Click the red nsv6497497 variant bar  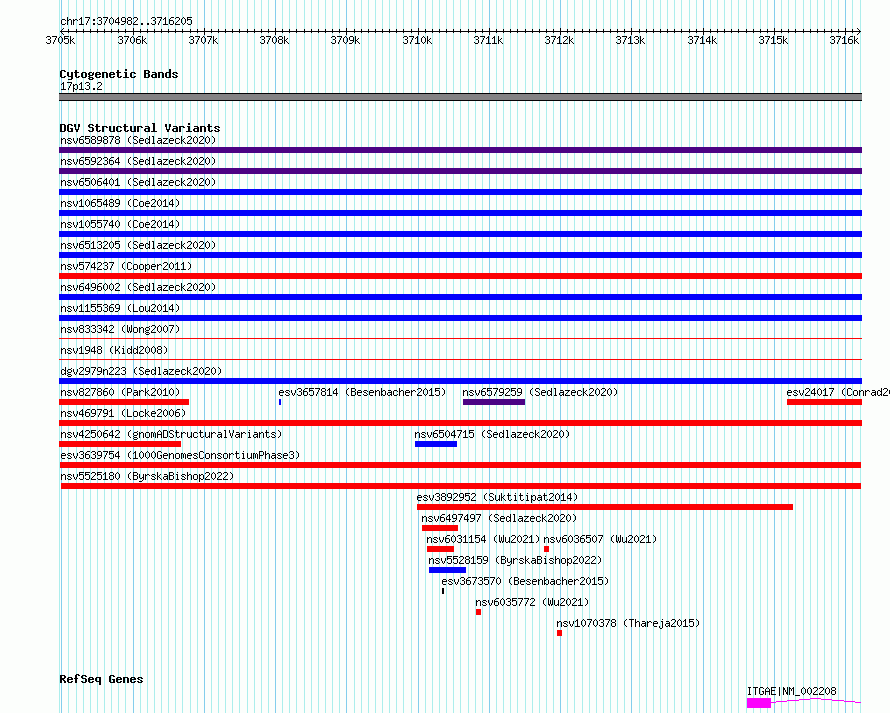pos(440,528)
